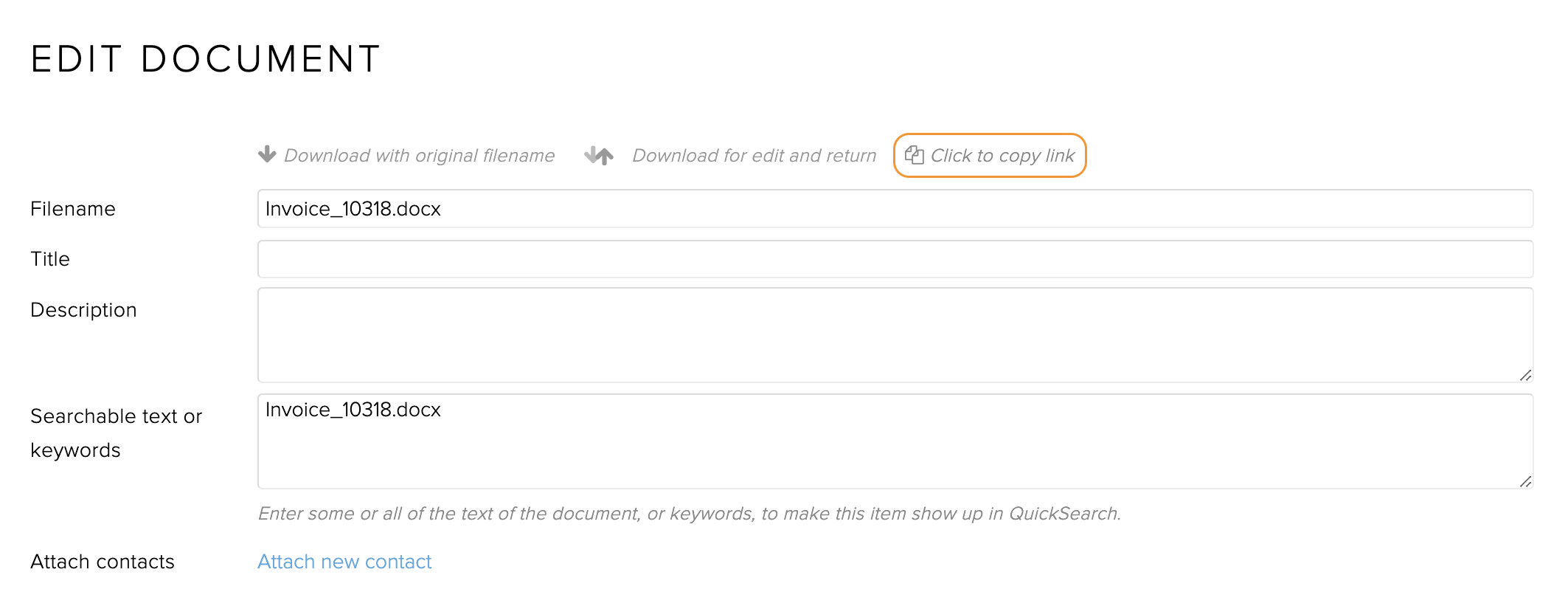The image size is (1568, 606).
Task: Click the QuickSearch hint text
Action: pyautogui.click(x=690, y=514)
